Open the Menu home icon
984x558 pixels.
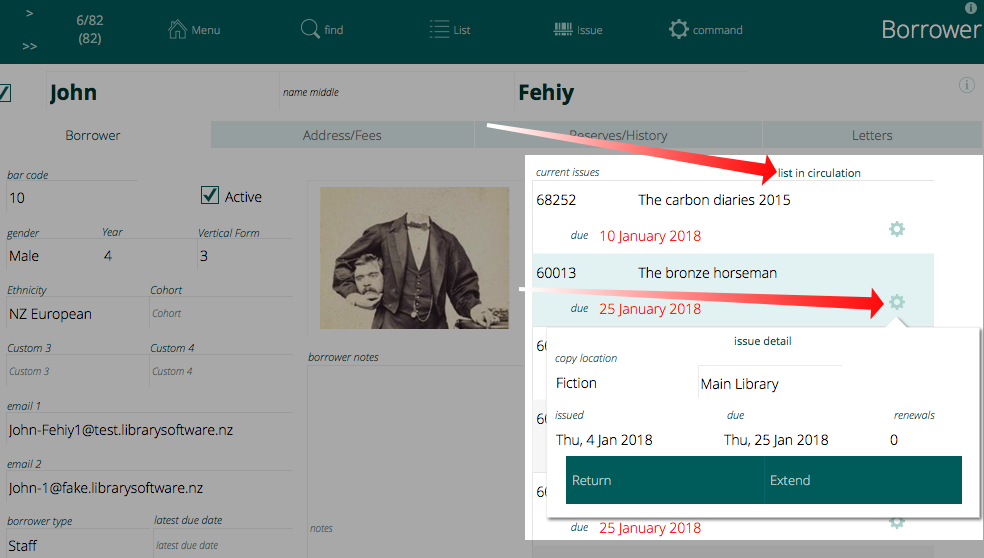coord(178,29)
